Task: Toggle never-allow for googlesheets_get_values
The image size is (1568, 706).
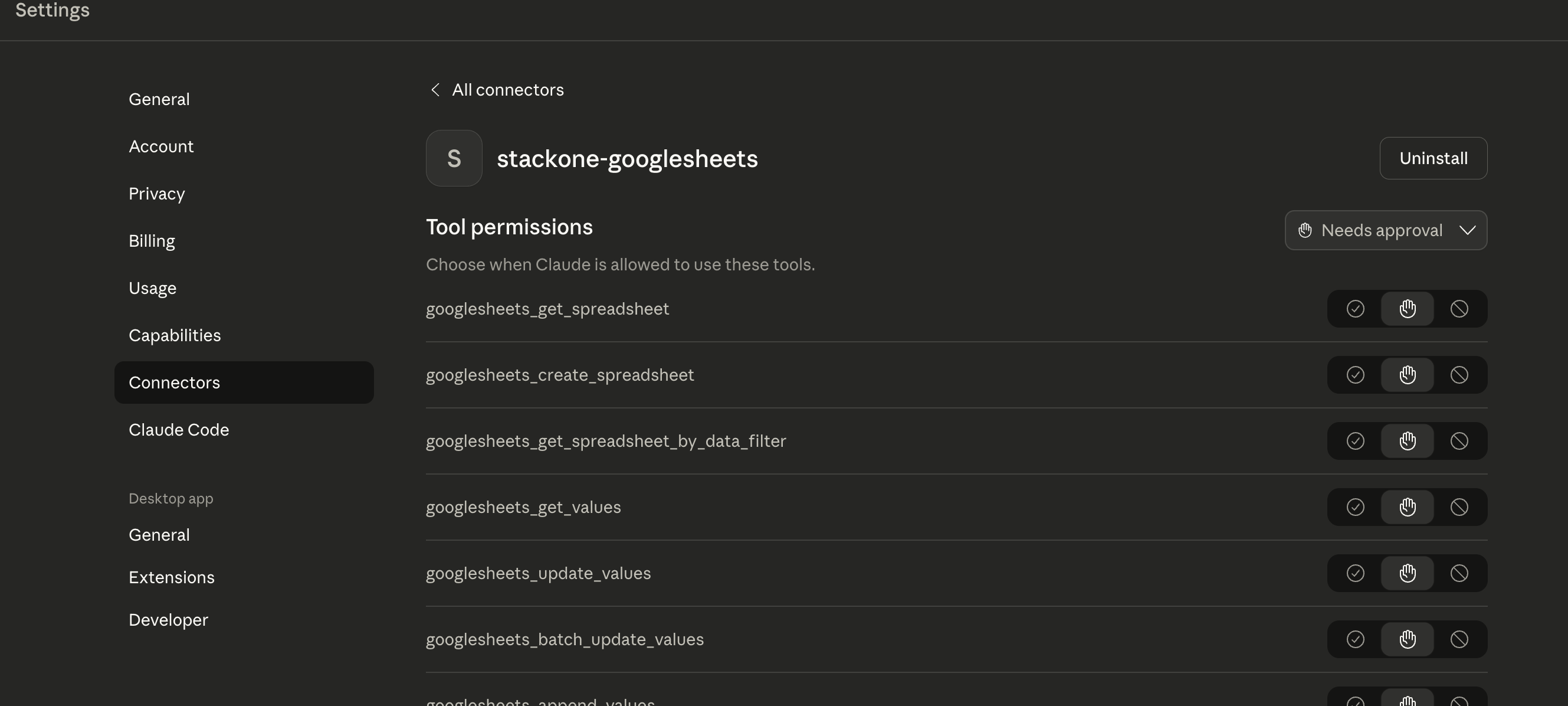Action: click(x=1459, y=506)
